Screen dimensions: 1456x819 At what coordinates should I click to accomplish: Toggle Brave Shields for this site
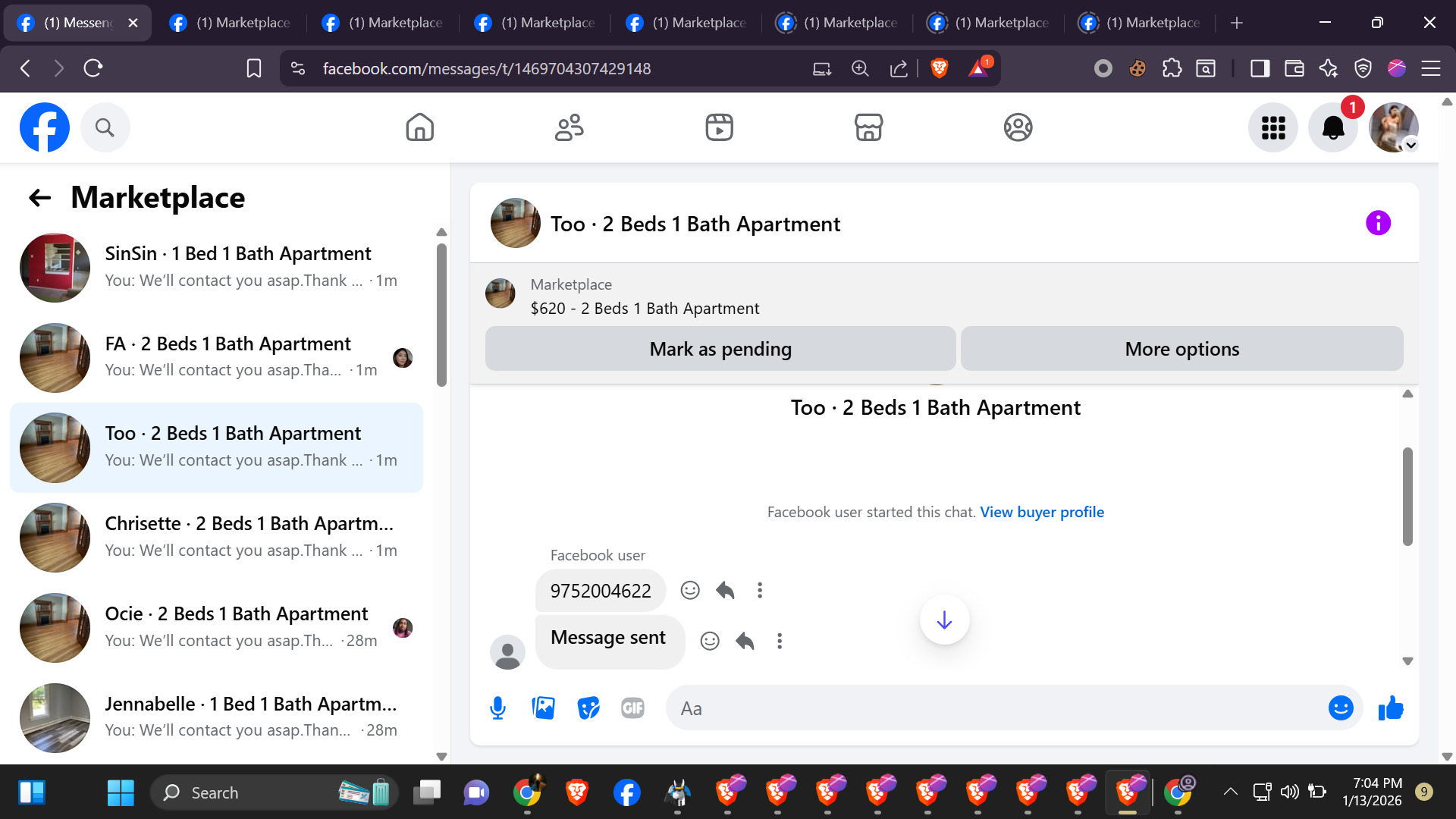click(x=939, y=68)
